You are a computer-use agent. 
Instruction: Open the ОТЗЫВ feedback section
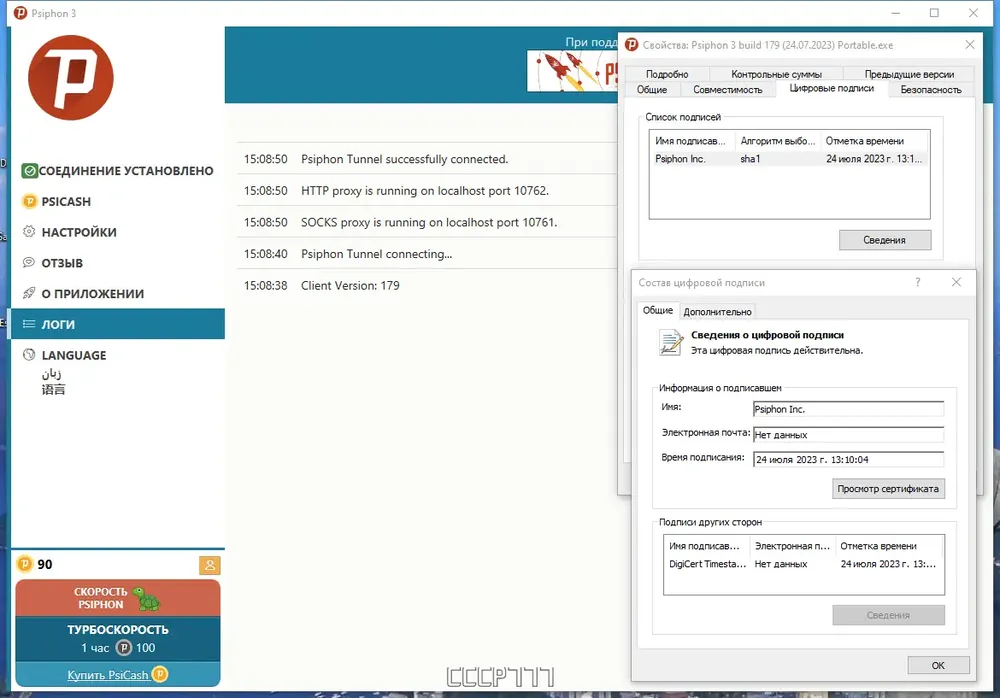pyautogui.click(x=118, y=263)
